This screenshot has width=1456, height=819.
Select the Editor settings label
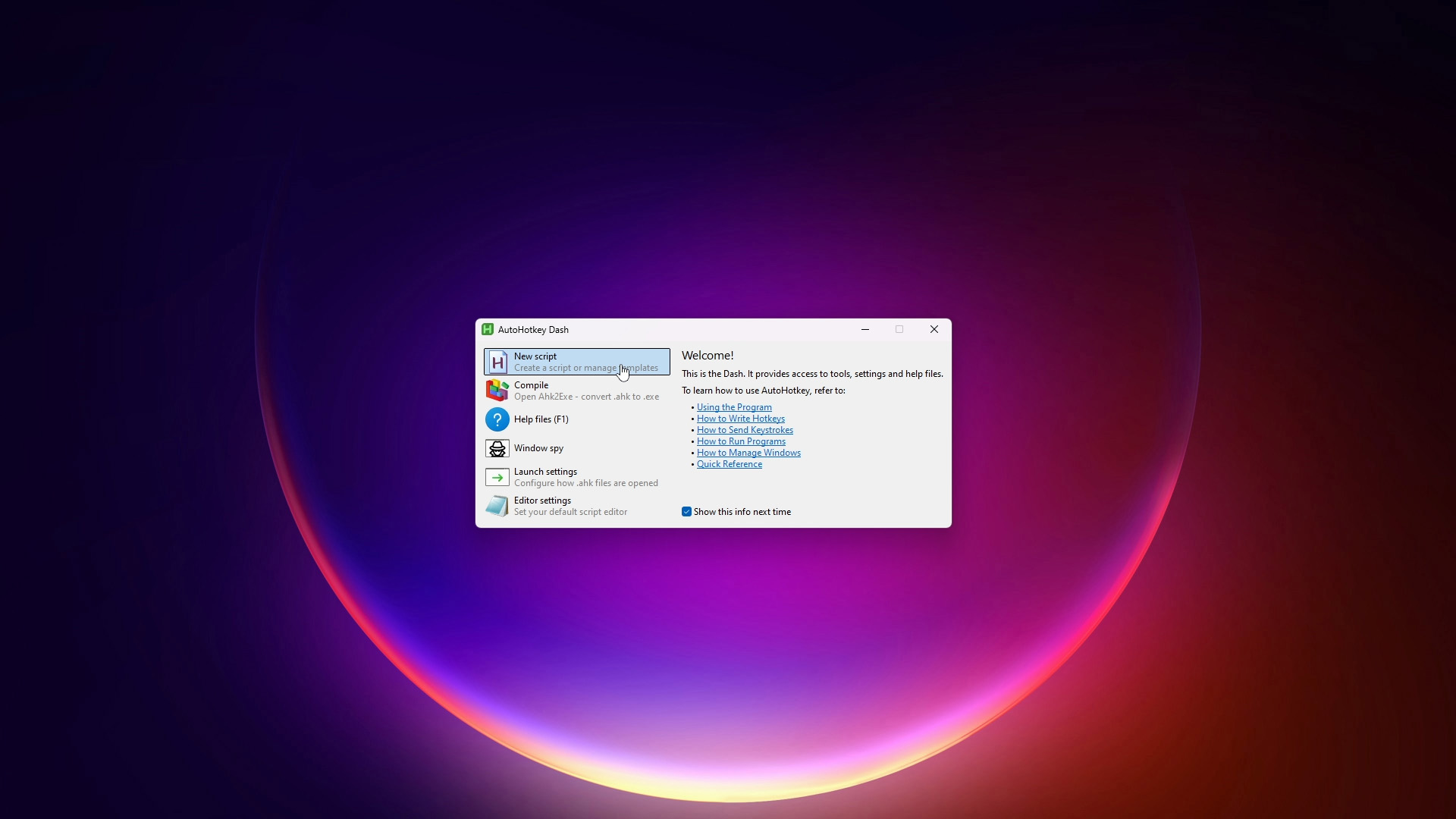tap(542, 500)
